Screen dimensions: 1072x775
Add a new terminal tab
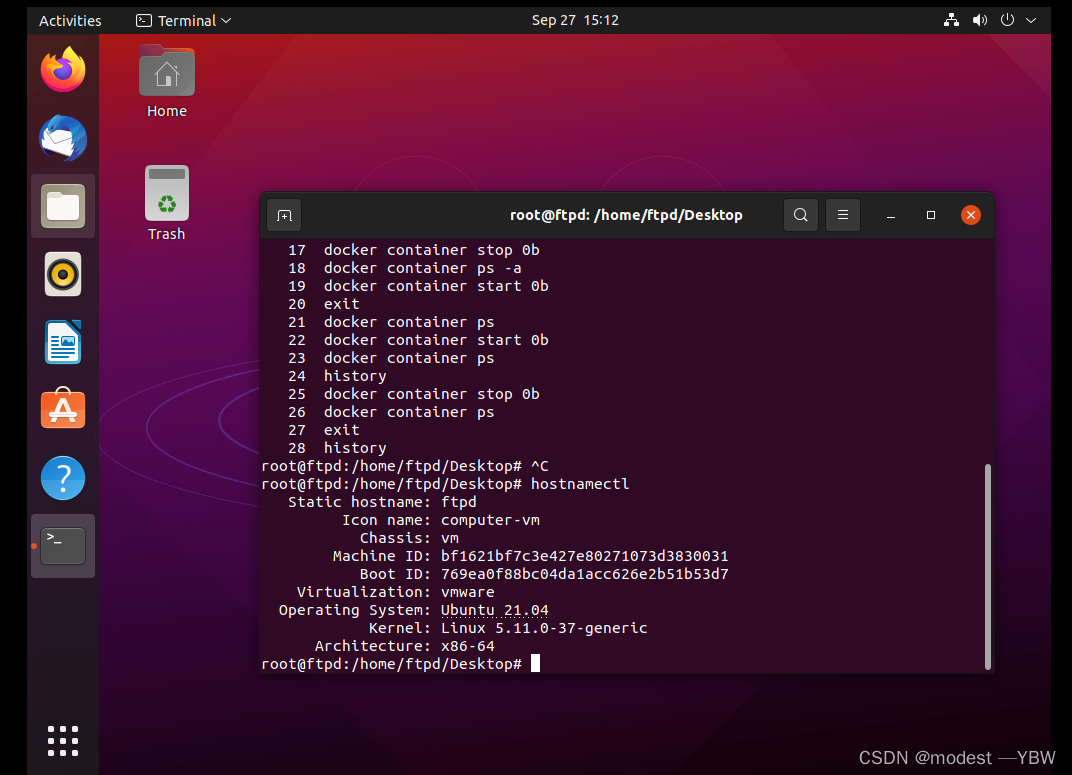[x=284, y=215]
